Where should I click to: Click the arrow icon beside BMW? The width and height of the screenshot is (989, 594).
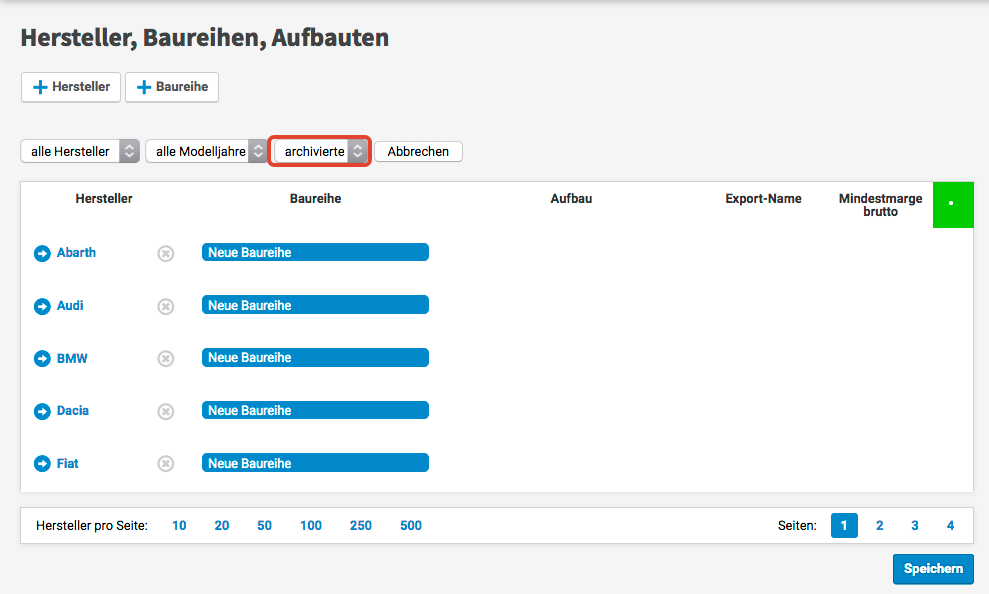tap(42, 359)
